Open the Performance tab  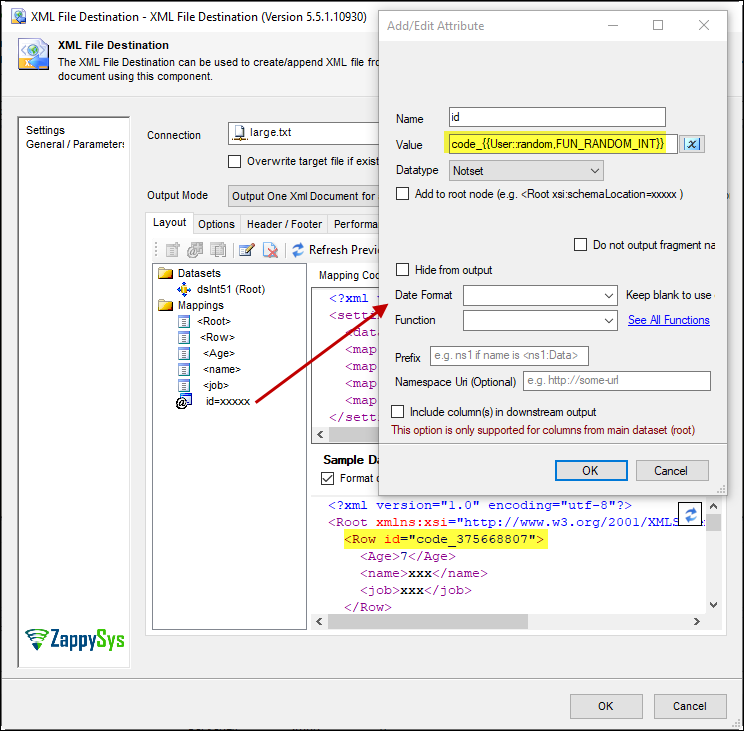[x=355, y=224]
